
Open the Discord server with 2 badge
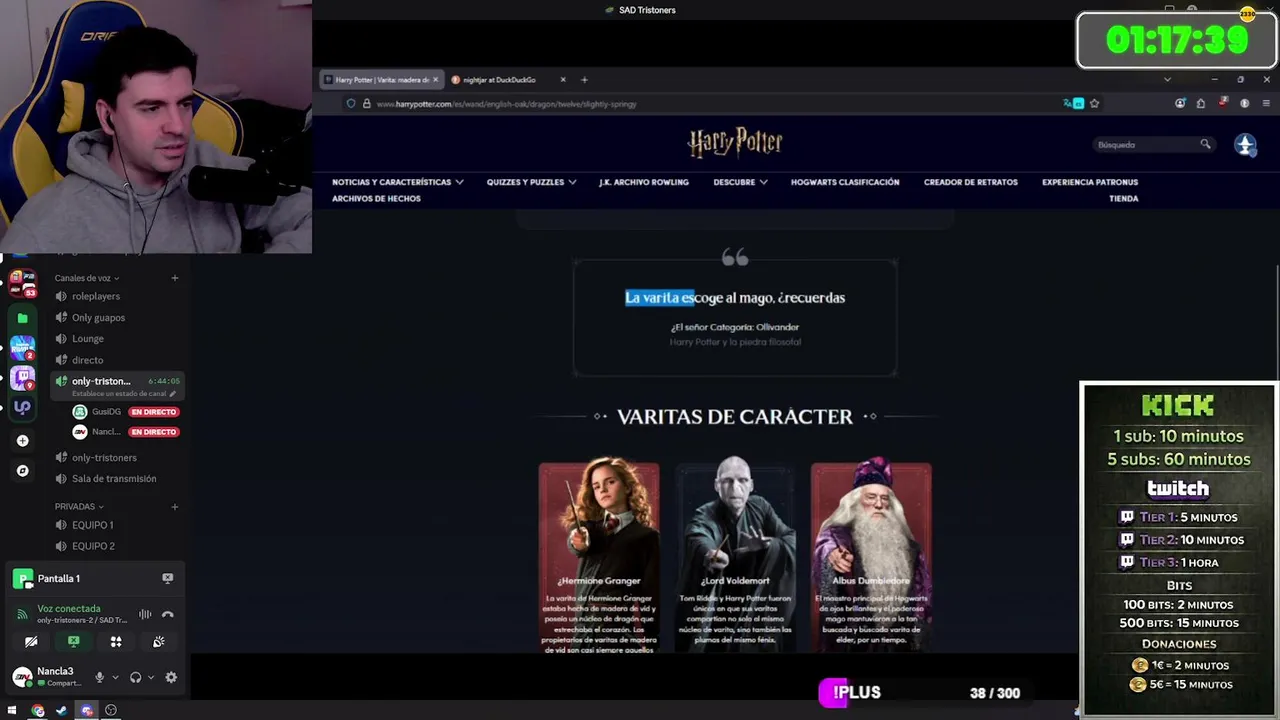point(22,348)
